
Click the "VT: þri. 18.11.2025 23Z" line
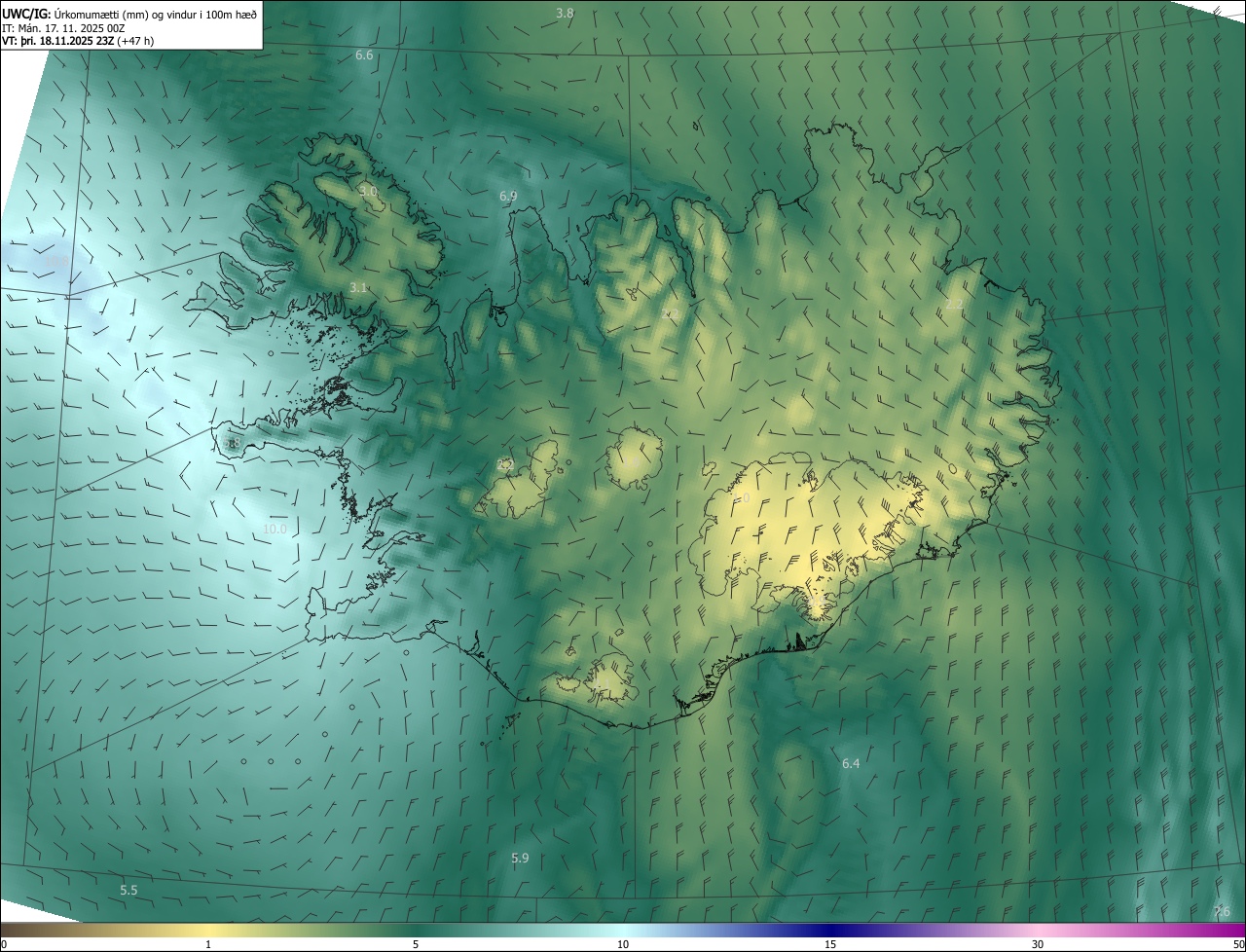(78, 41)
